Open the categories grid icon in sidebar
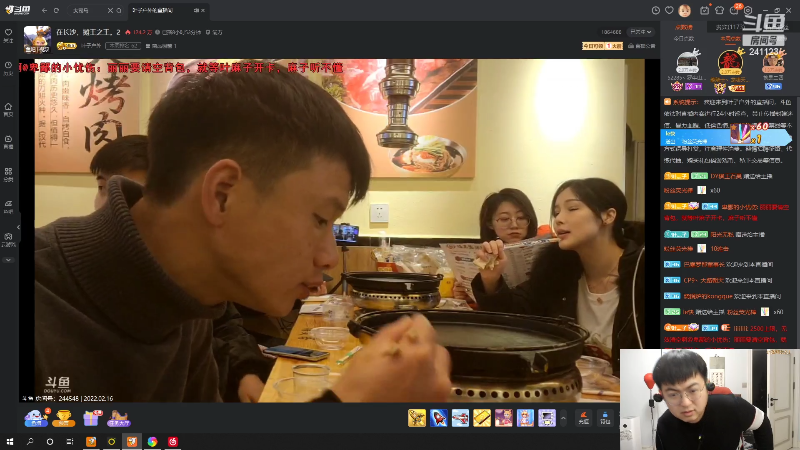 [x=8, y=174]
